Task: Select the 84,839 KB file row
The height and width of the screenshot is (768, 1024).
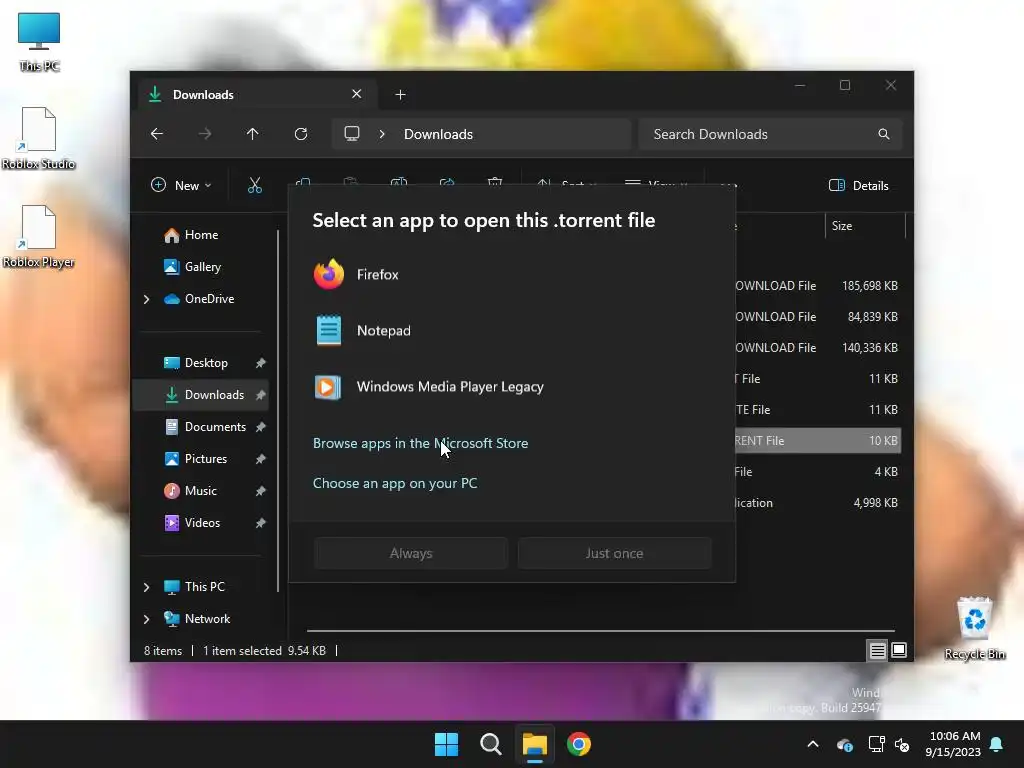Action: 818,317
